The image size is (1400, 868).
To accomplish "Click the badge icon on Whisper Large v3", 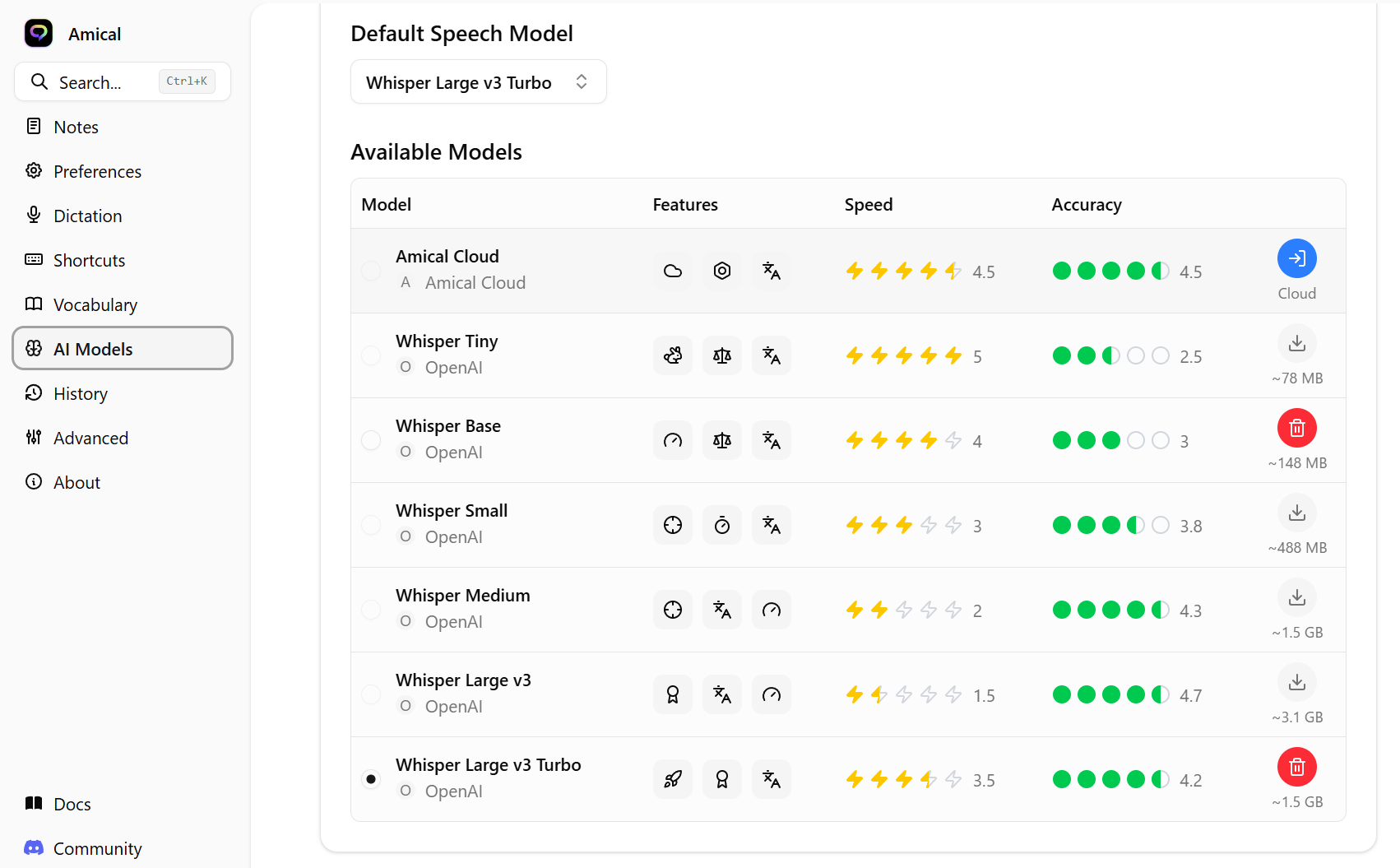I will pos(673,694).
